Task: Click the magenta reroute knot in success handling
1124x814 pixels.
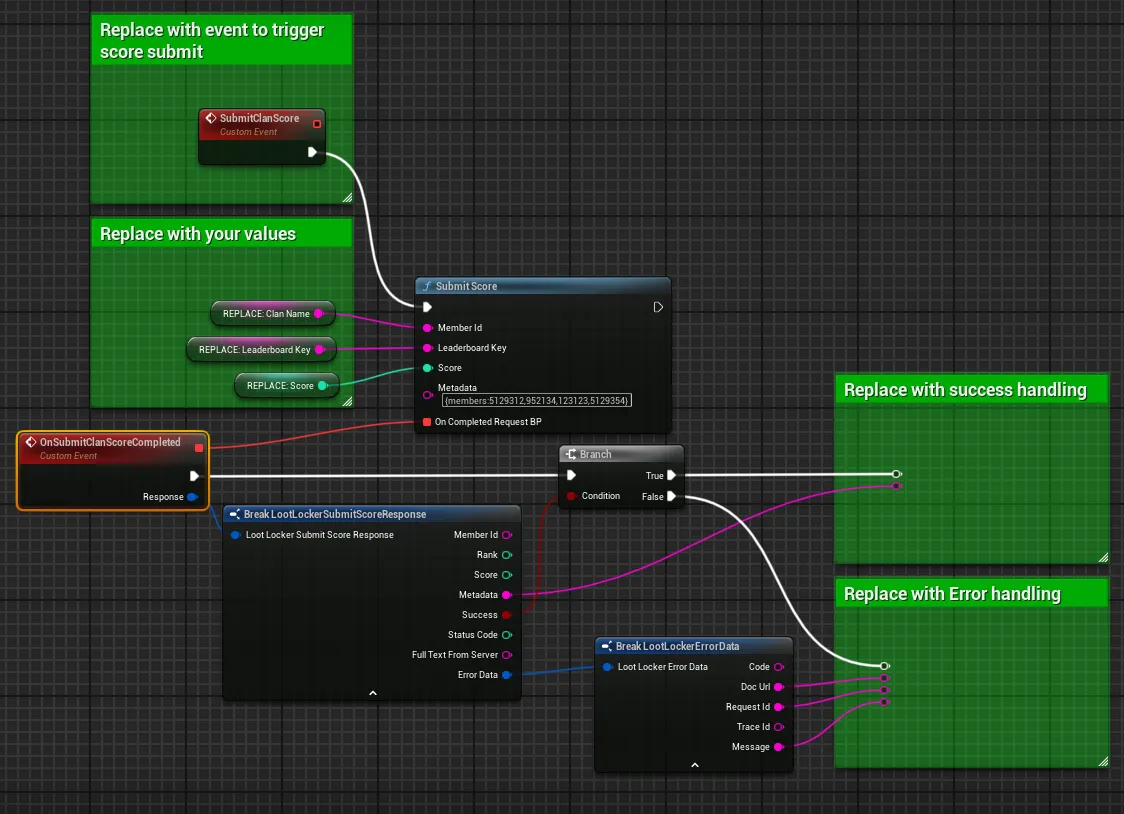Action: pyautogui.click(x=896, y=486)
